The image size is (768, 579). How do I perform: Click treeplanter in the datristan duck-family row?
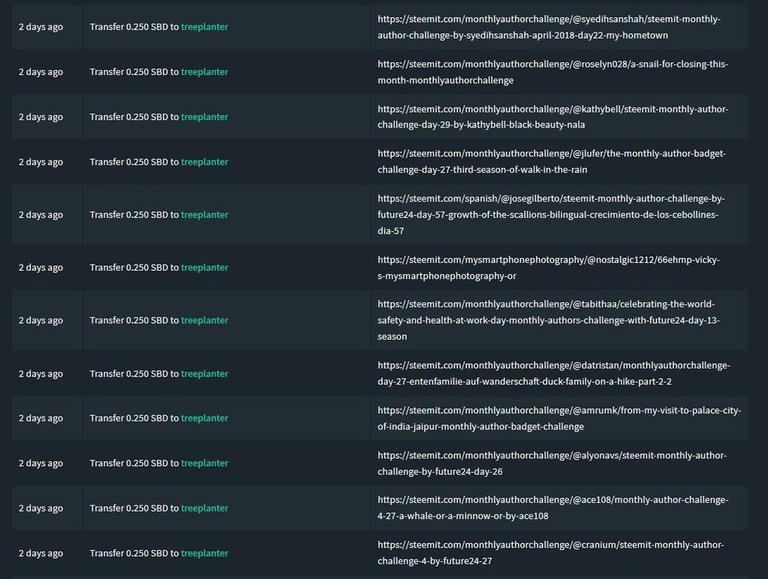204,374
